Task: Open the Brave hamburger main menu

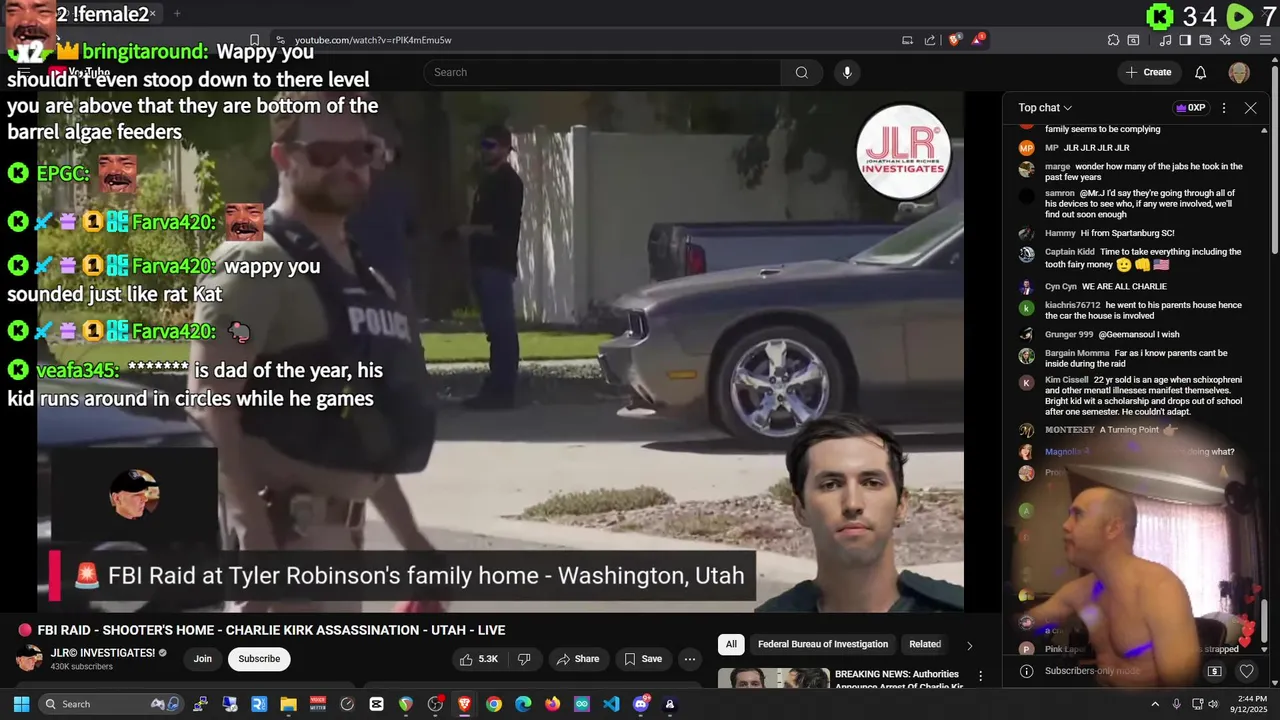Action: point(1265,40)
